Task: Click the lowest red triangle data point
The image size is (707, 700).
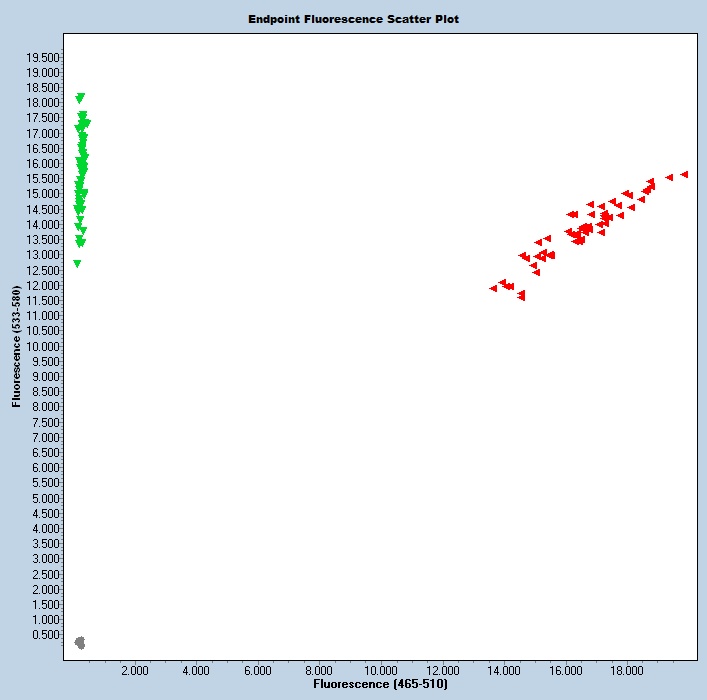Action: click(521, 297)
